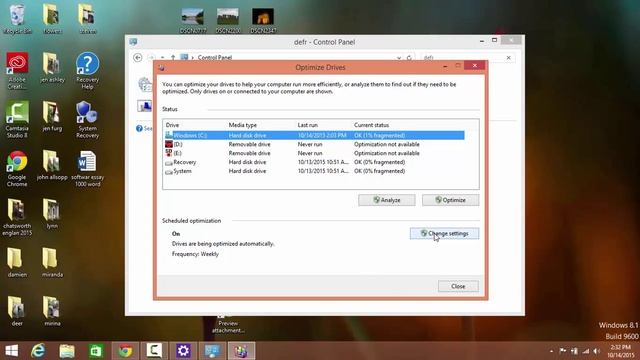Click the battery power tray icon
This screenshot has width=640, height=360.
click(x=574, y=351)
